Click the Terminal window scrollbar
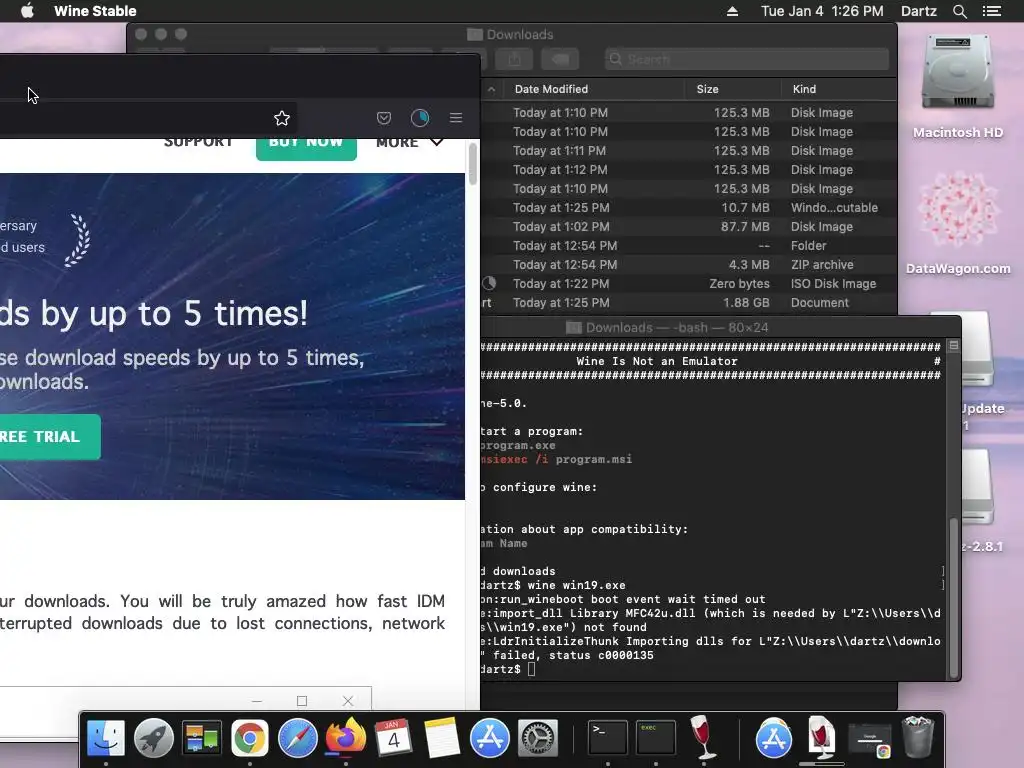 (x=953, y=597)
